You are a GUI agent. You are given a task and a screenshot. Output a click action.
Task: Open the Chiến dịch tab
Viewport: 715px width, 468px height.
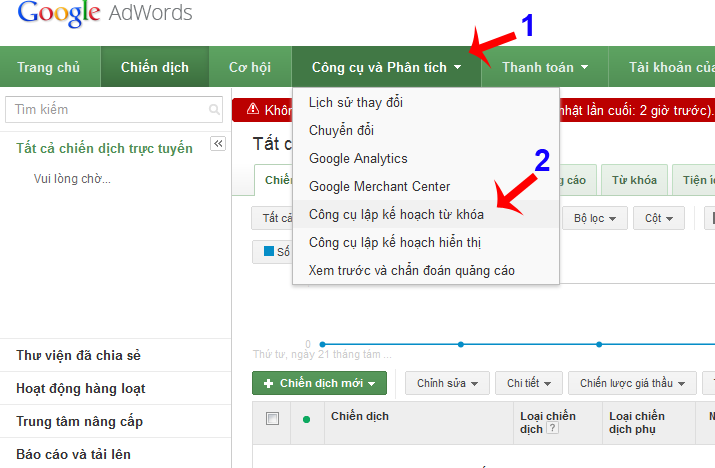coord(155,67)
